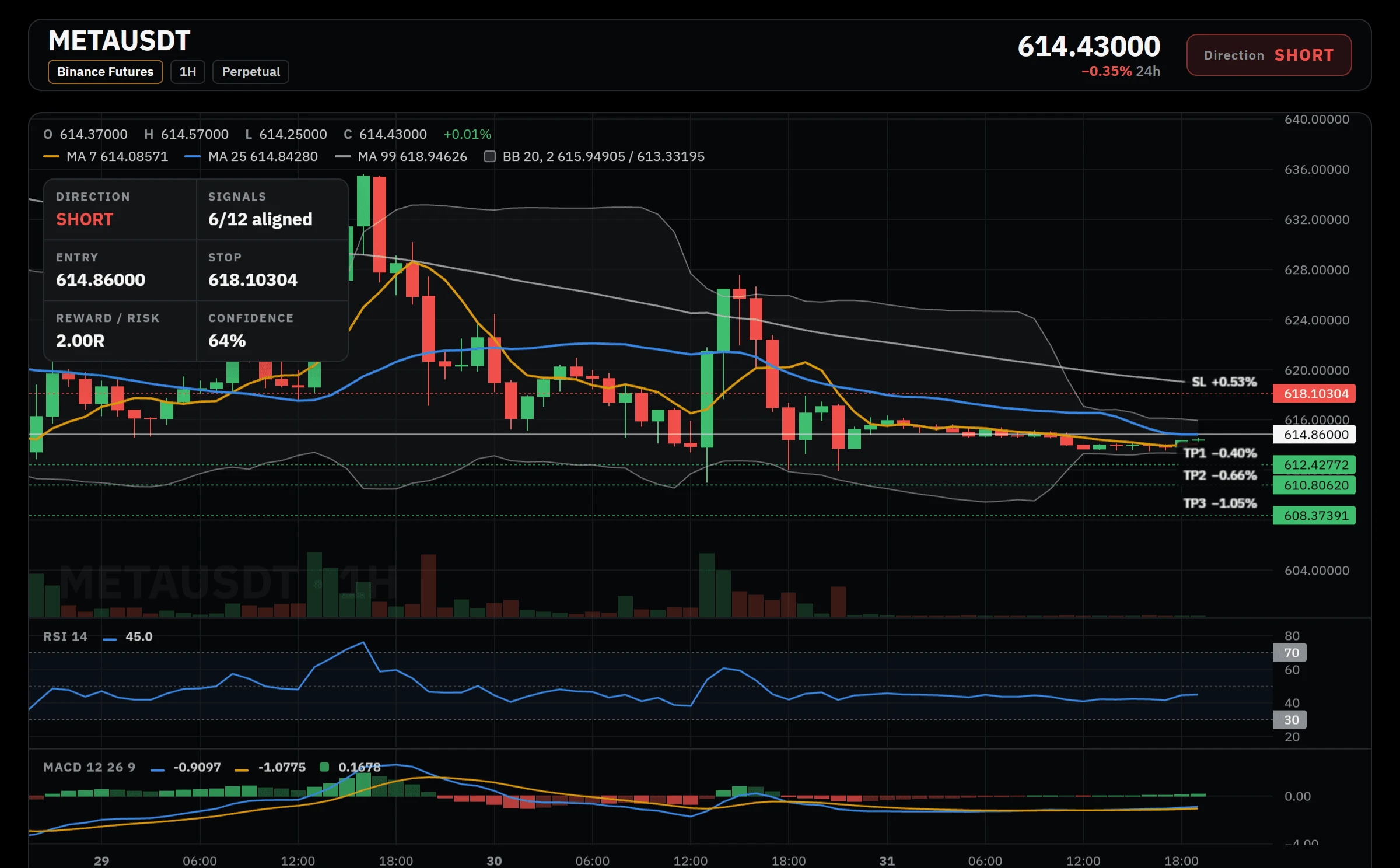
Task: Click the TP3 −1.05% chart label
Action: pyautogui.click(x=1220, y=503)
